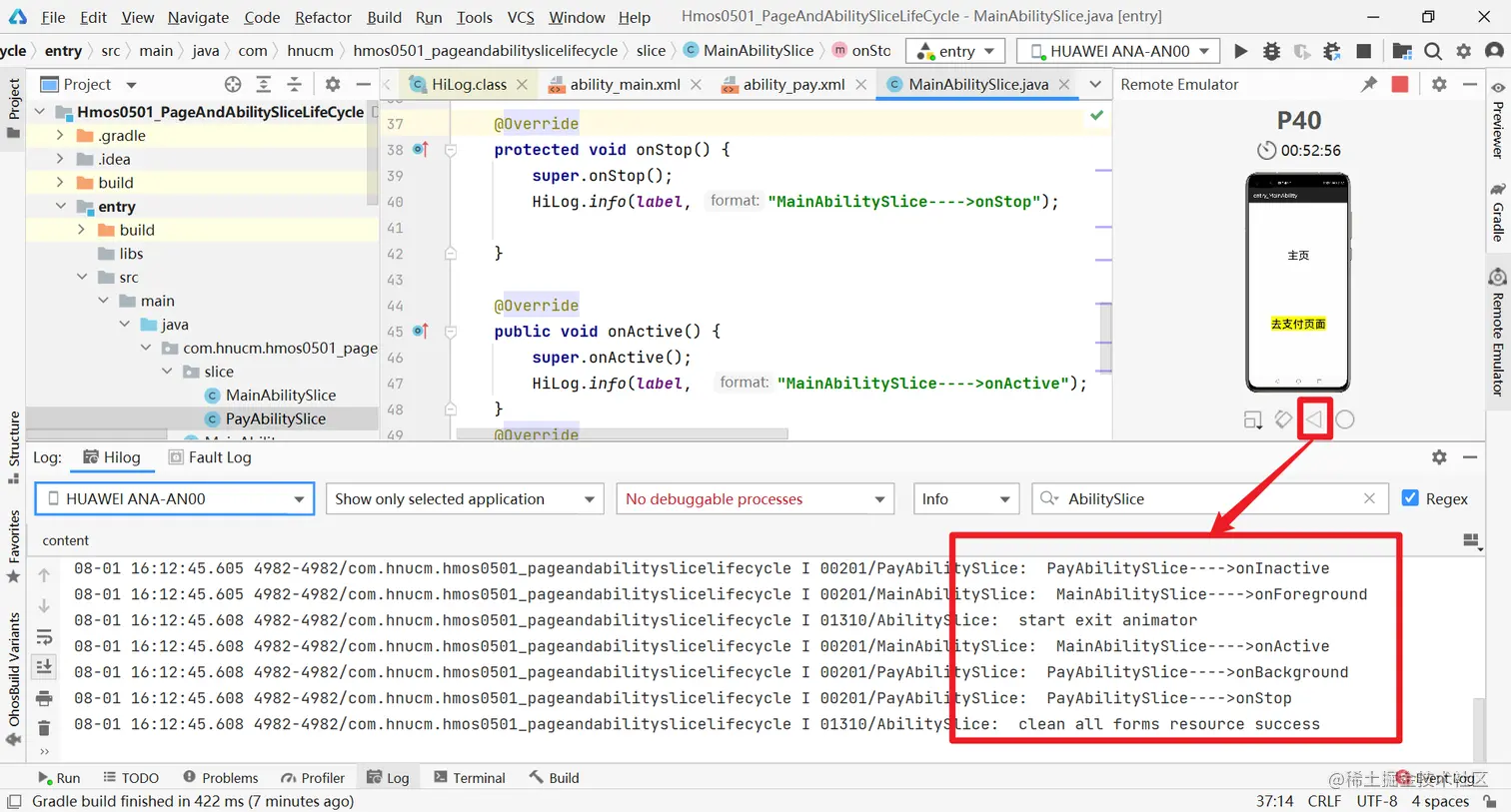Open the Build menu
1511x812 pixels.
click(x=384, y=17)
